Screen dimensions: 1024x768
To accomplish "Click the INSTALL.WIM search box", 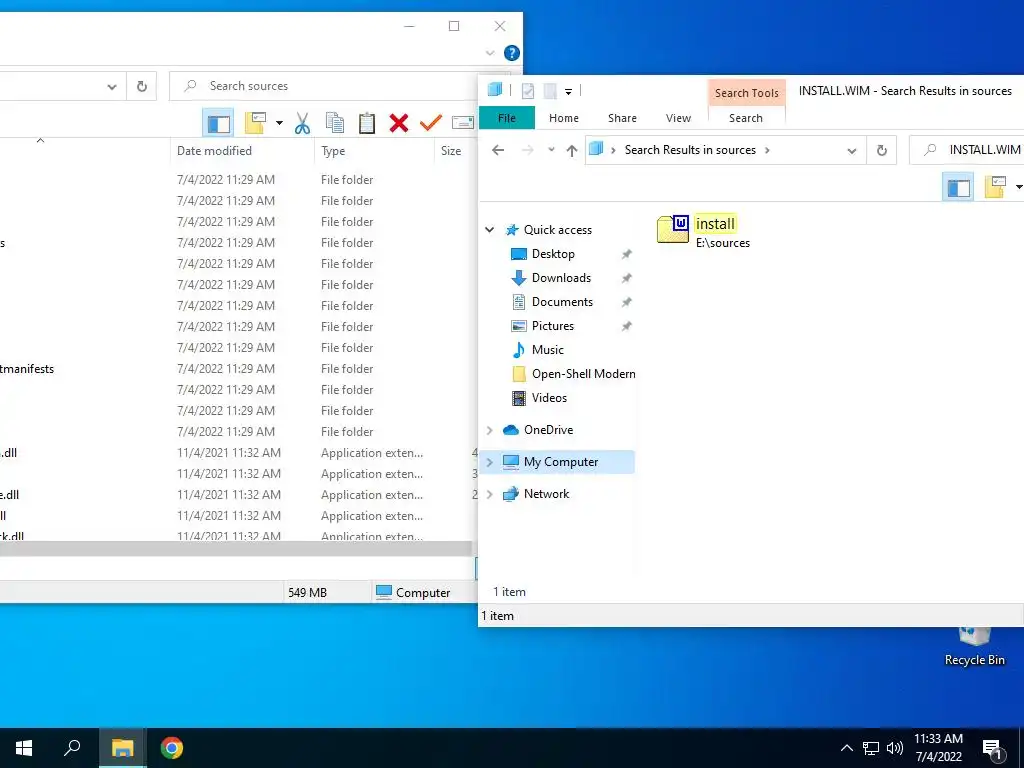I will point(967,150).
